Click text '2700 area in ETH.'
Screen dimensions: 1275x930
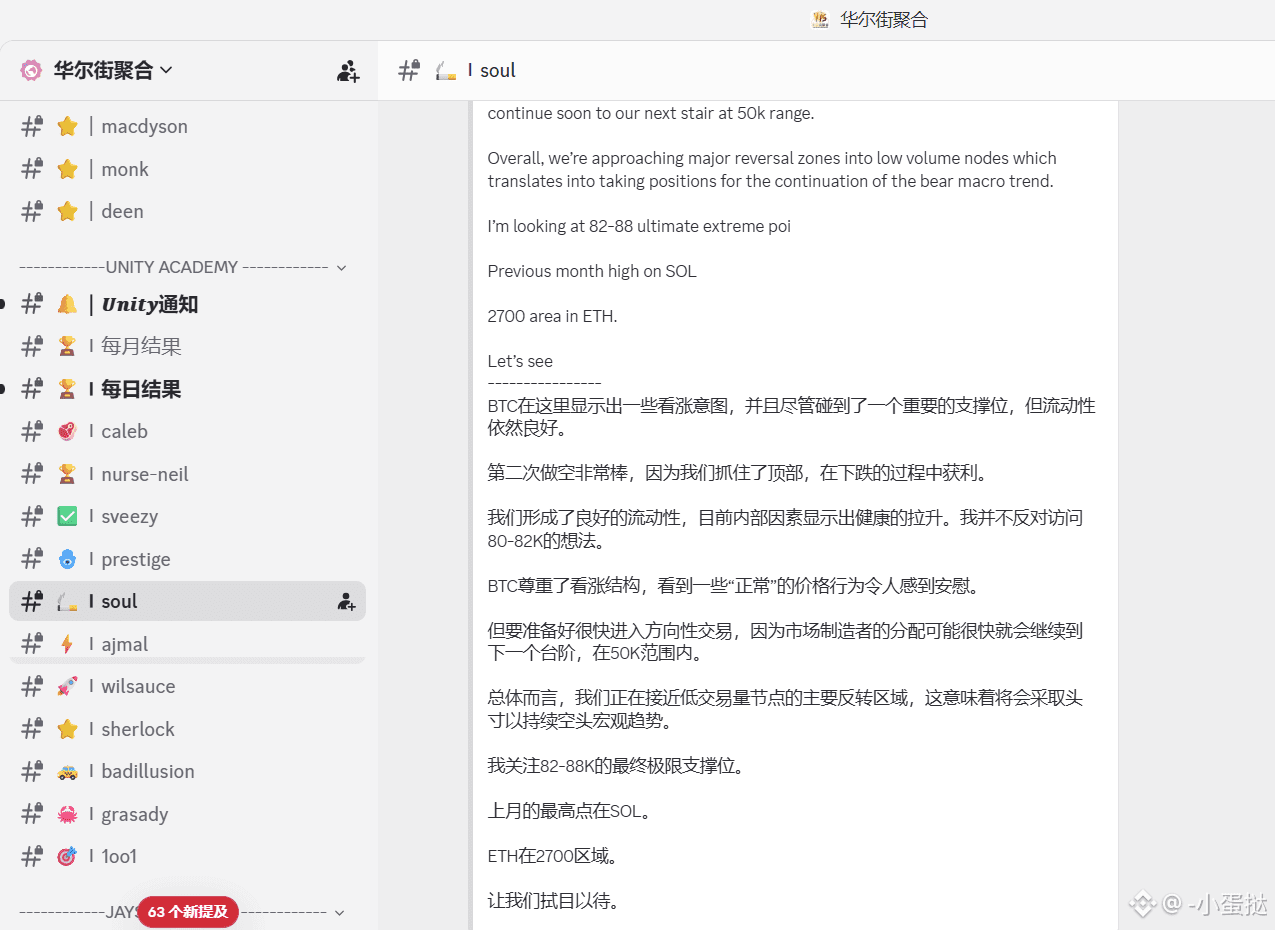coord(552,316)
